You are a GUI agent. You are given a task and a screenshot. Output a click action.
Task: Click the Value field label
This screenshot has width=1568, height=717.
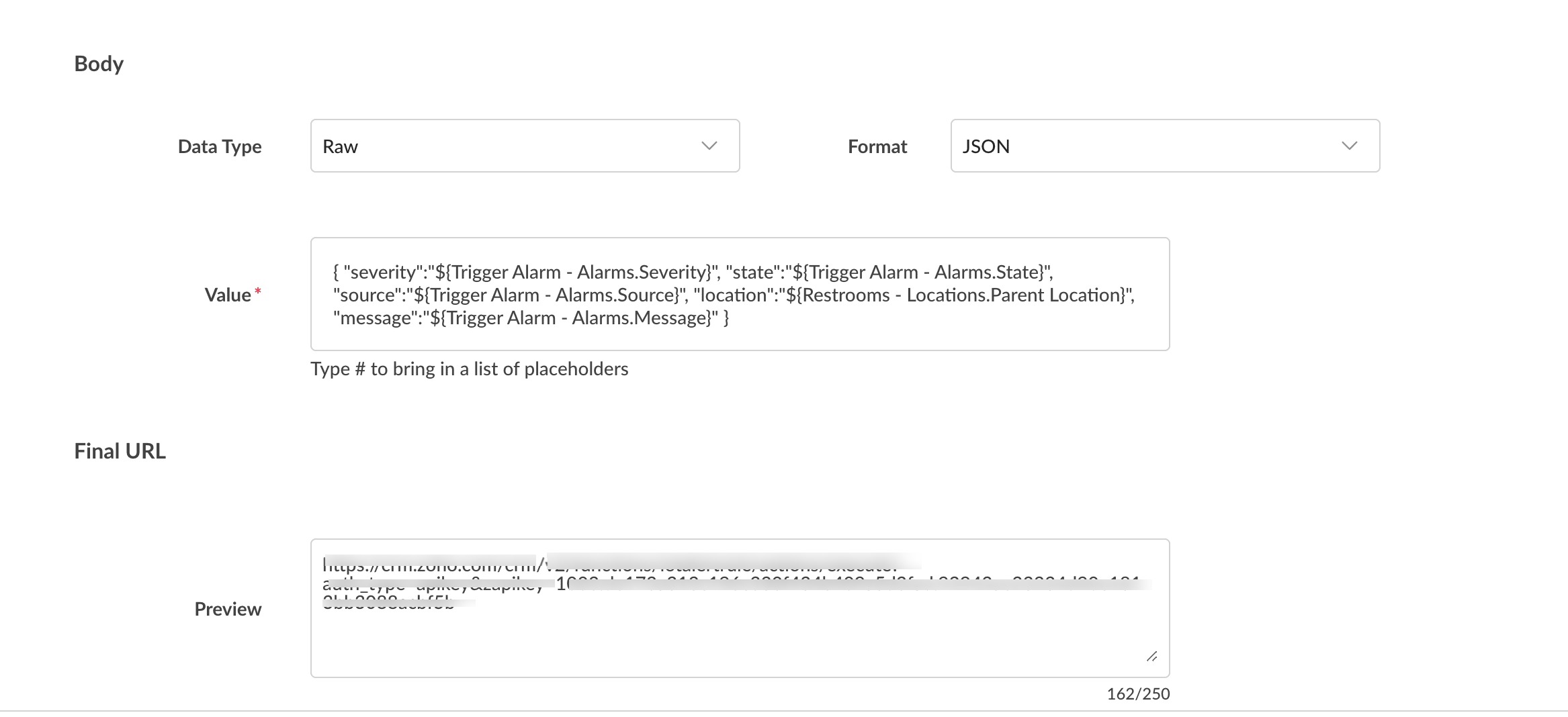[x=232, y=295]
